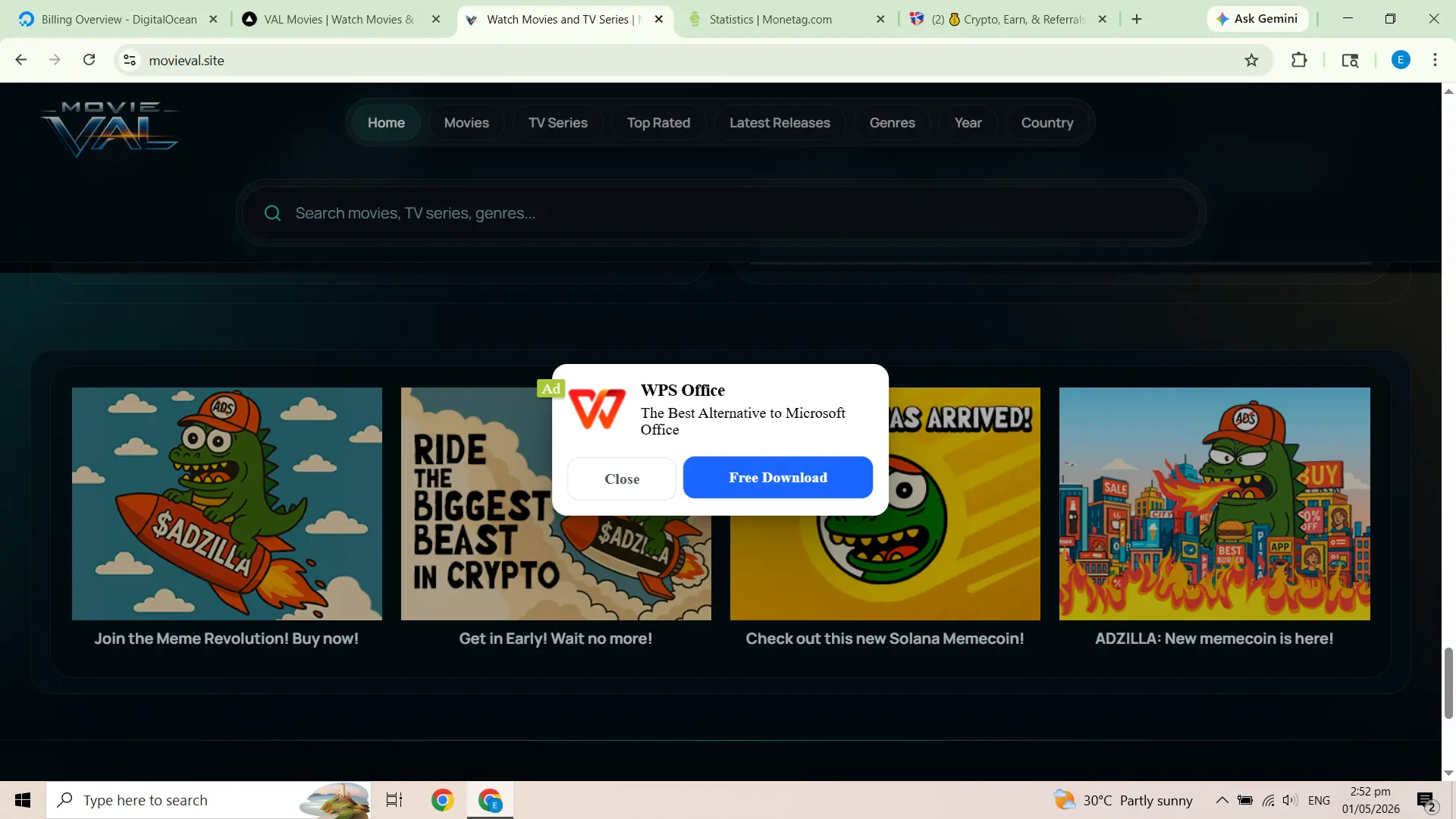Open the Chrome three-dot menu

pos(1435,60)
